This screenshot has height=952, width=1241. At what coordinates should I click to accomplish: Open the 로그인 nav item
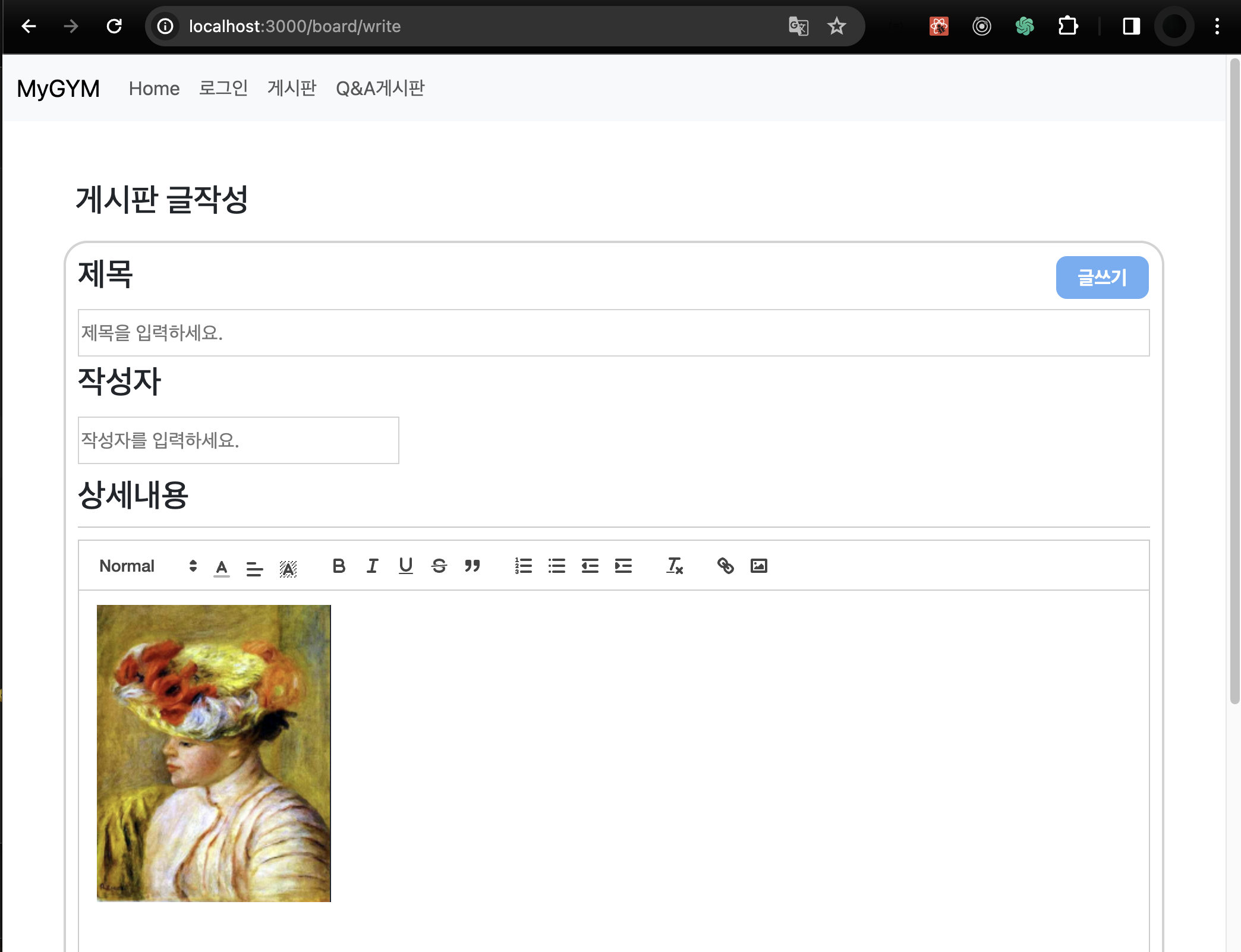223,88
